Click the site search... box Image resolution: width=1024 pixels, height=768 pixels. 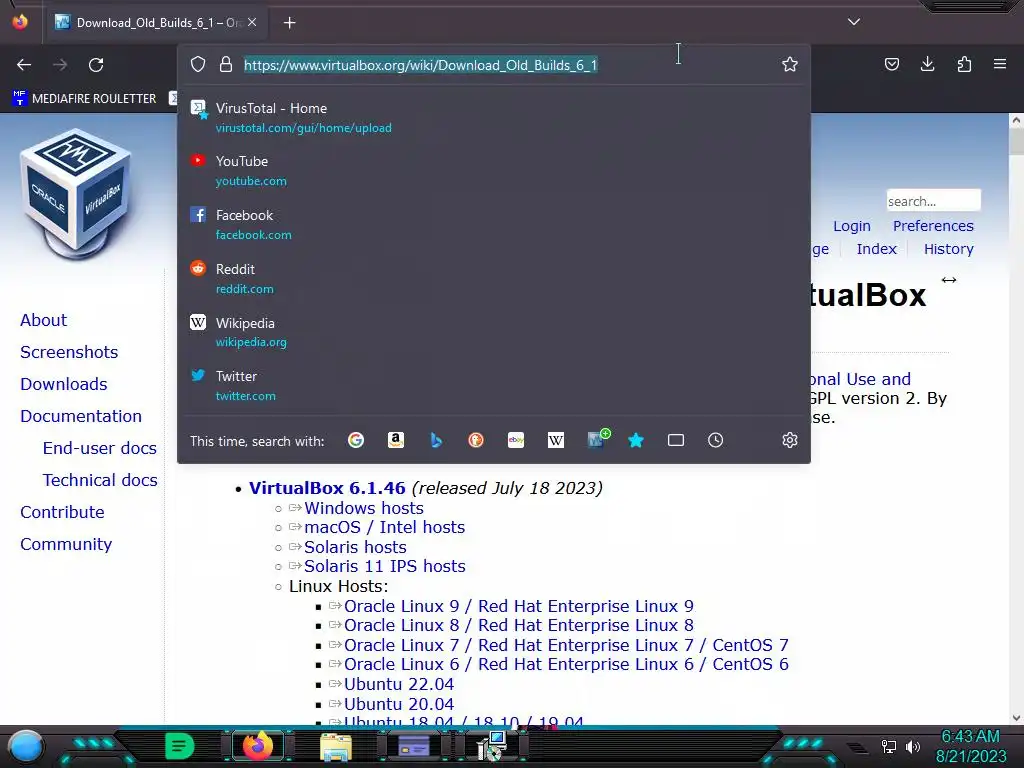933,200
